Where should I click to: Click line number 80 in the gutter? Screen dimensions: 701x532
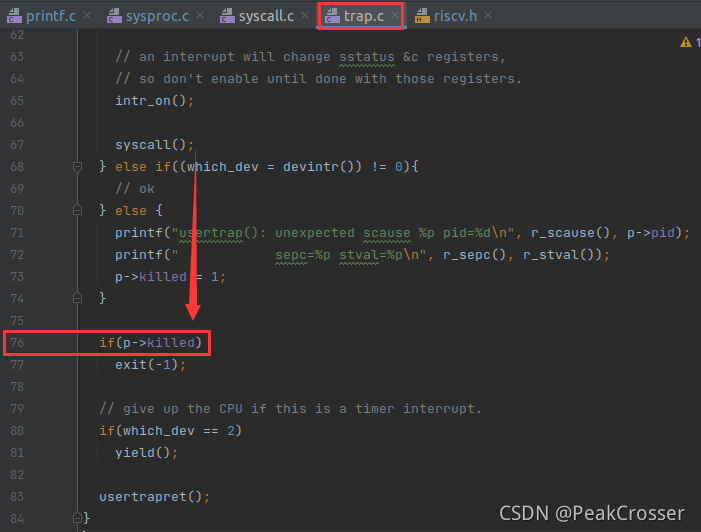click(x=17, y=431)
